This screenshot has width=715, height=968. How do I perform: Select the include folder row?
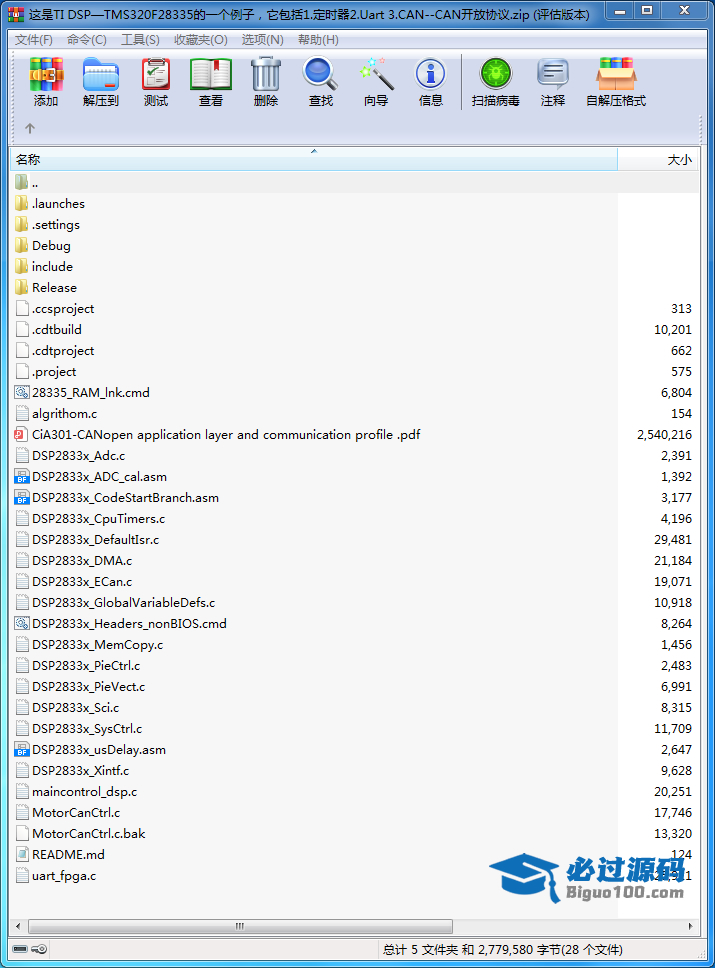click(355, 266)
